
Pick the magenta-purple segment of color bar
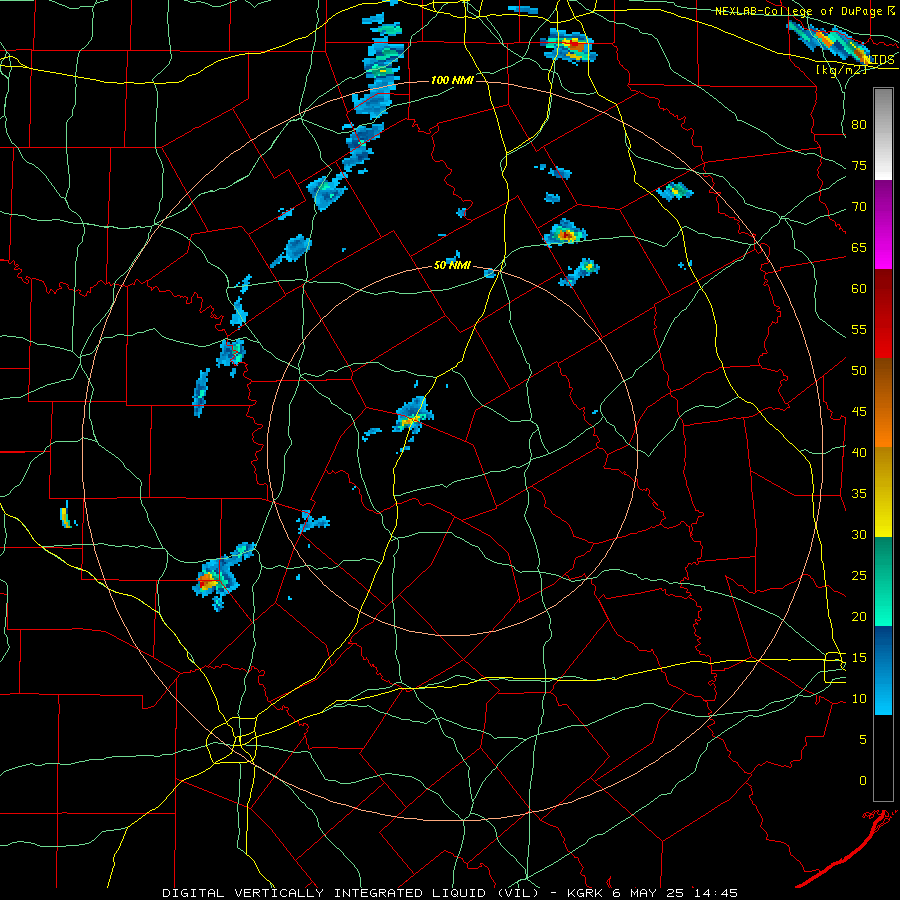[883, 224]
